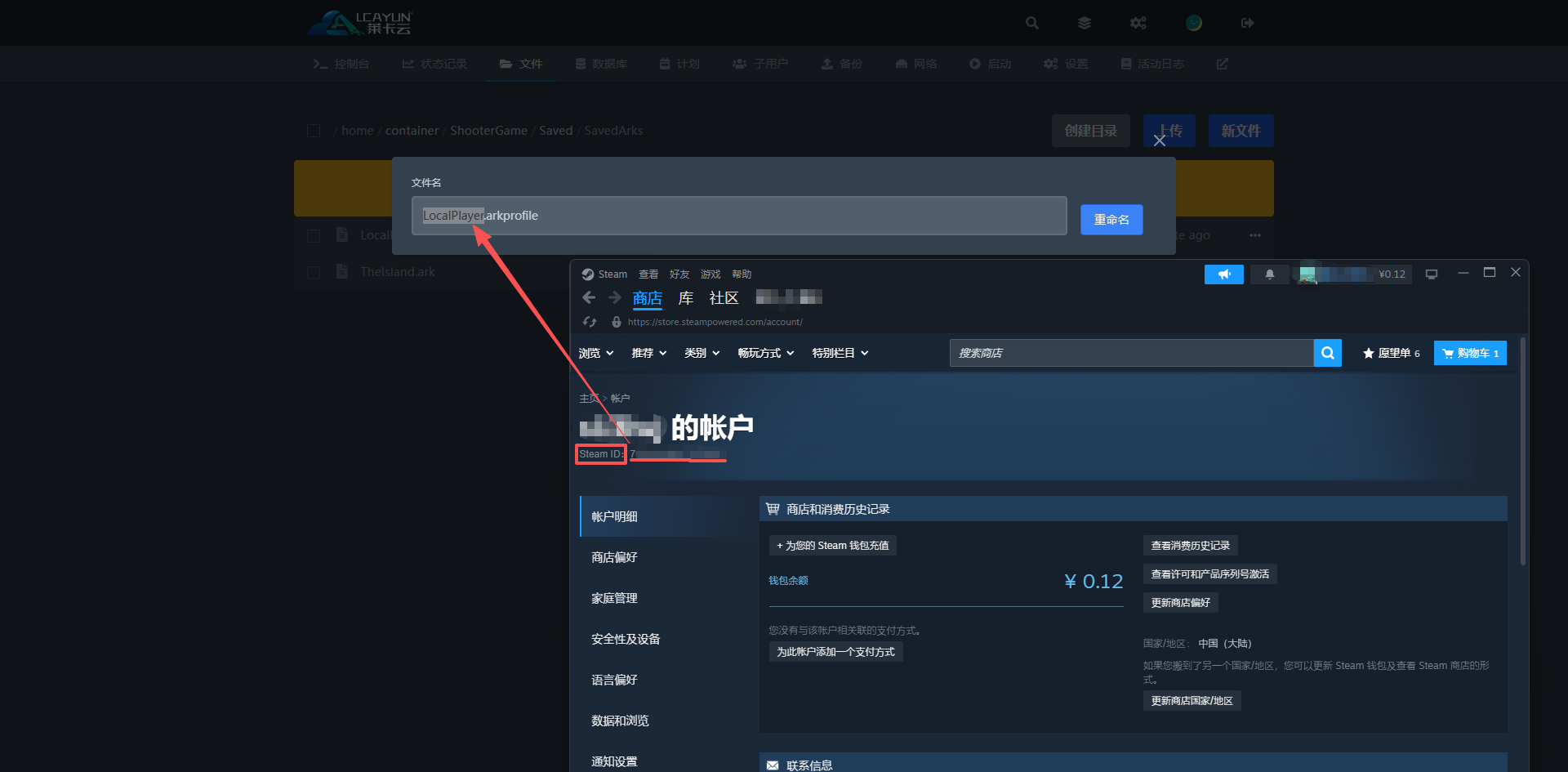The width and height of the screenshot is (1568, 772).
Task: Click the Steam page vertical scrollbar
Action: point(1522,449)
